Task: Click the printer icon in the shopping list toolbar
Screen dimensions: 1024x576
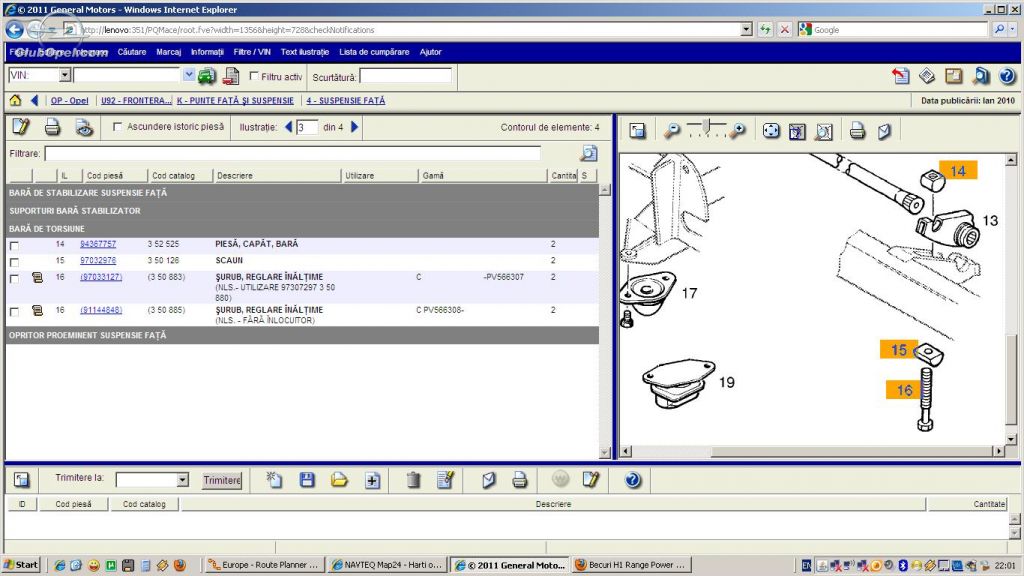Action: (520, 480)
